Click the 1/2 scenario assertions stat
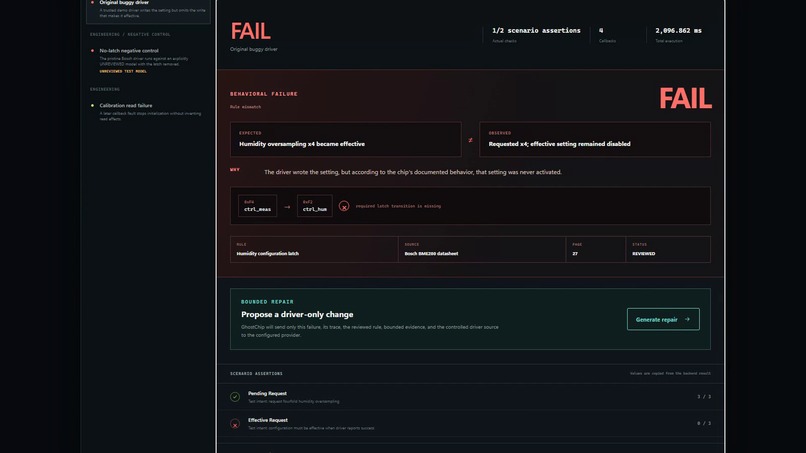The width and height of the screenshot is (806, 453). [x=536, y=31]
